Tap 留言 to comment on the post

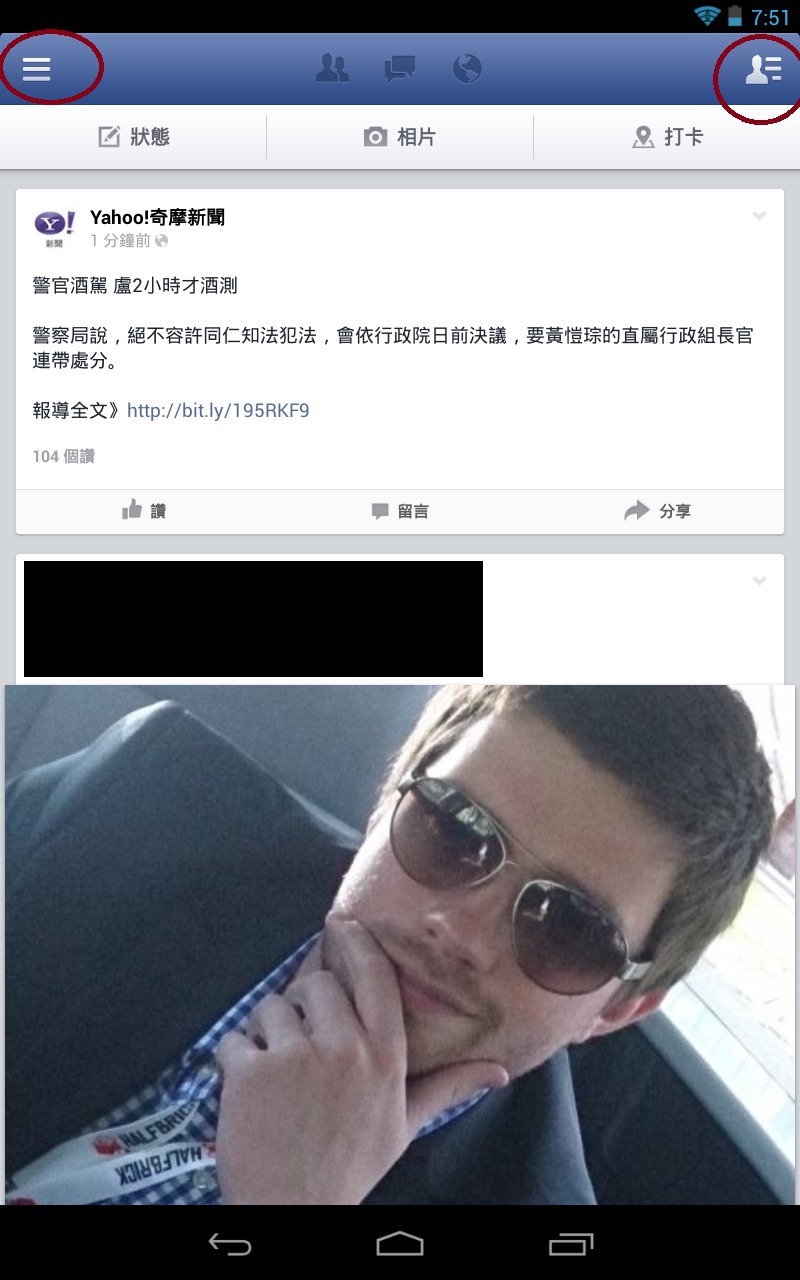click(x=400, y=511)
